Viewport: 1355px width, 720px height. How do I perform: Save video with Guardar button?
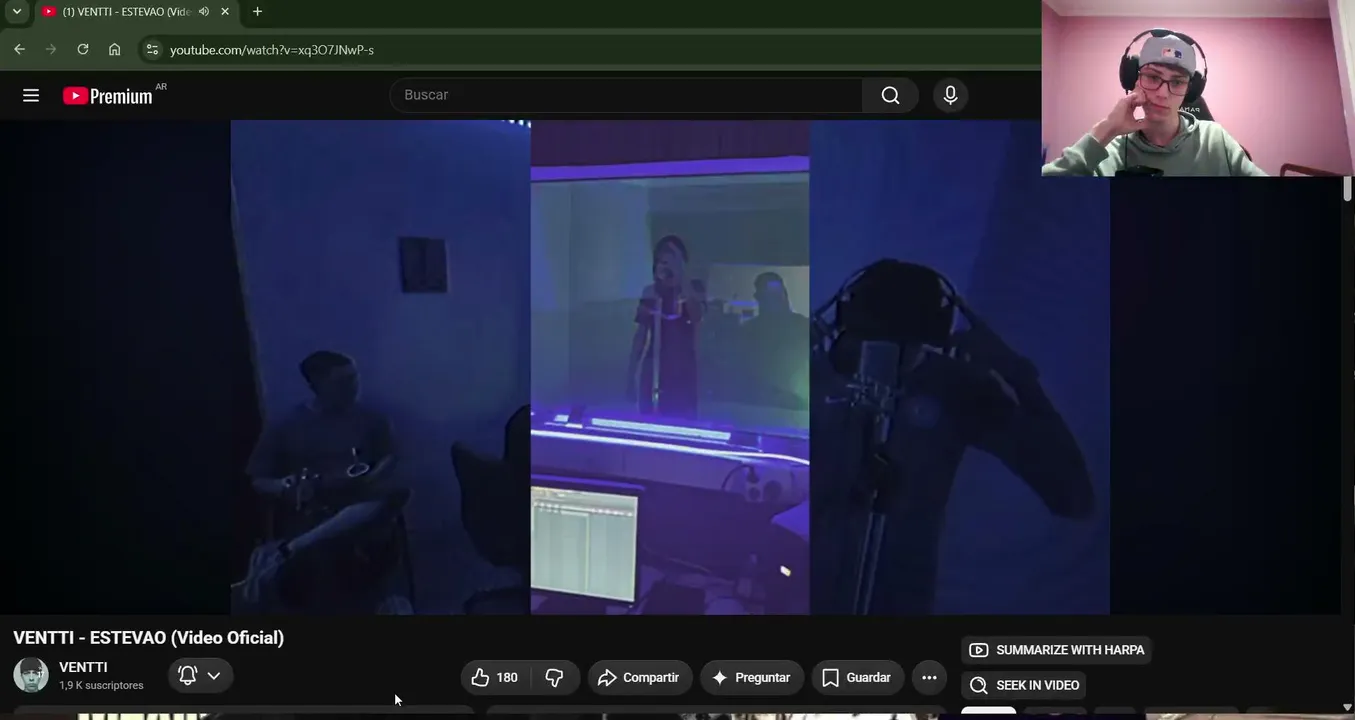(x=858, y=678)
